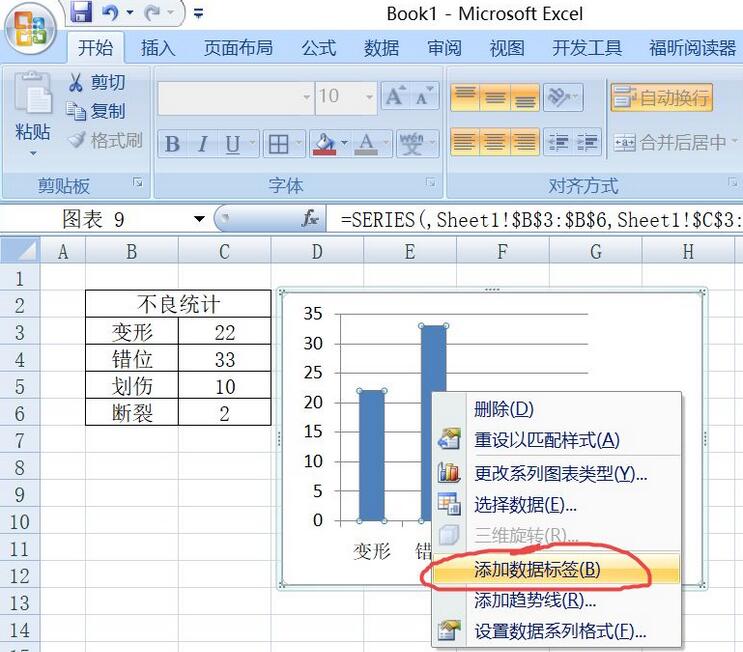The height and width of the screenshot is (652, 743).
Task: Open text orientation options
Action: pos(562,98)
